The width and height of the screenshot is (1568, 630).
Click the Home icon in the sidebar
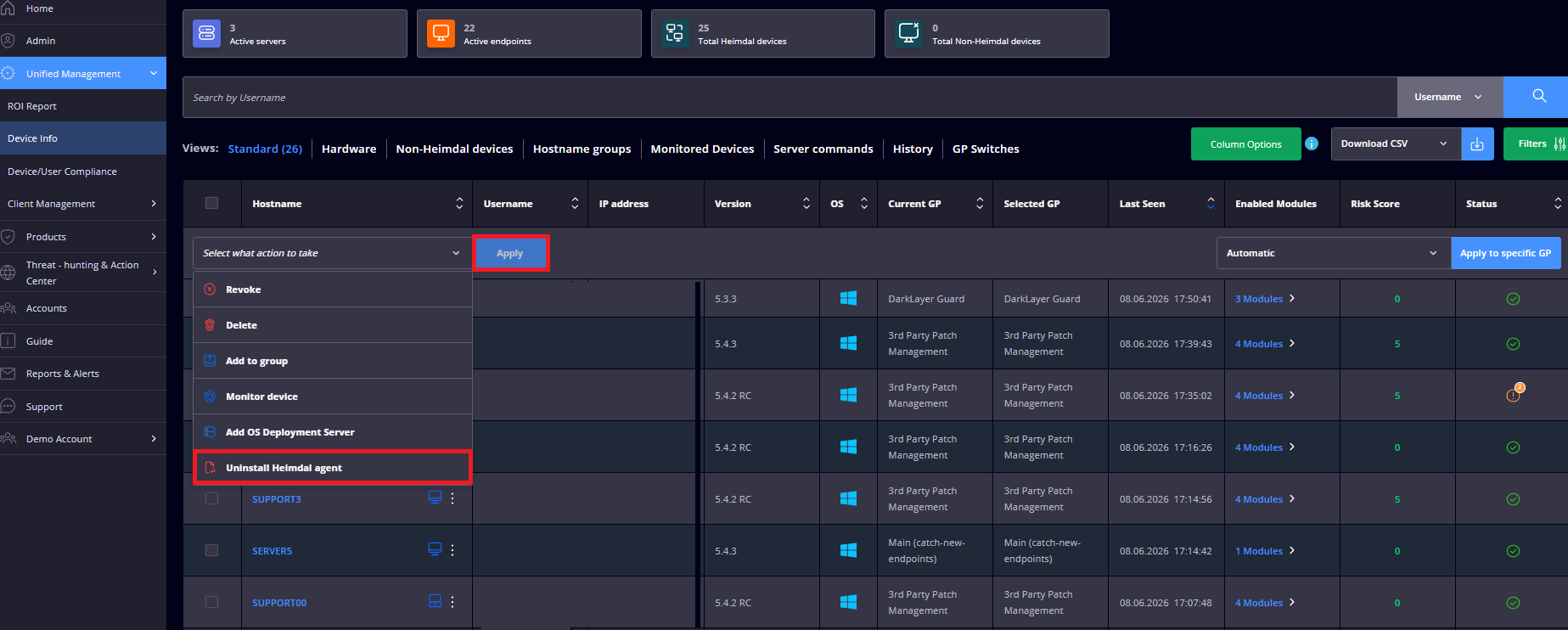[8, 8]
